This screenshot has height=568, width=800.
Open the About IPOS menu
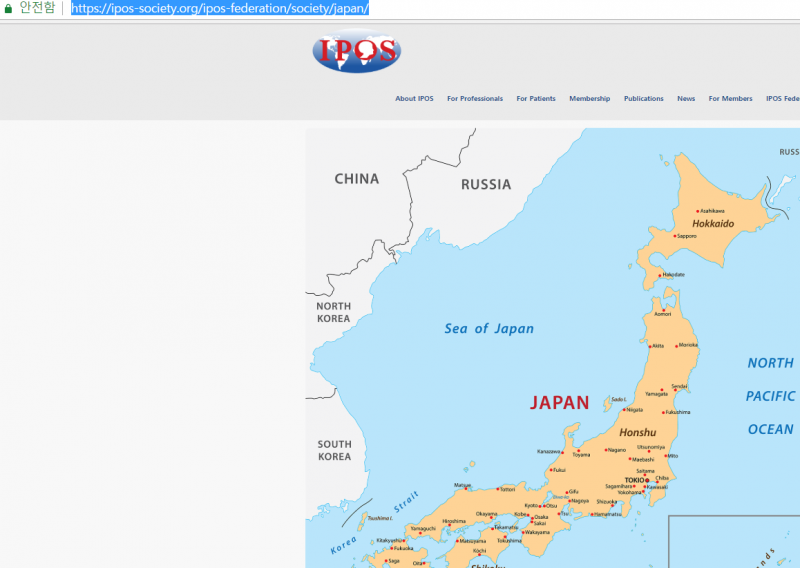point(414,99)
